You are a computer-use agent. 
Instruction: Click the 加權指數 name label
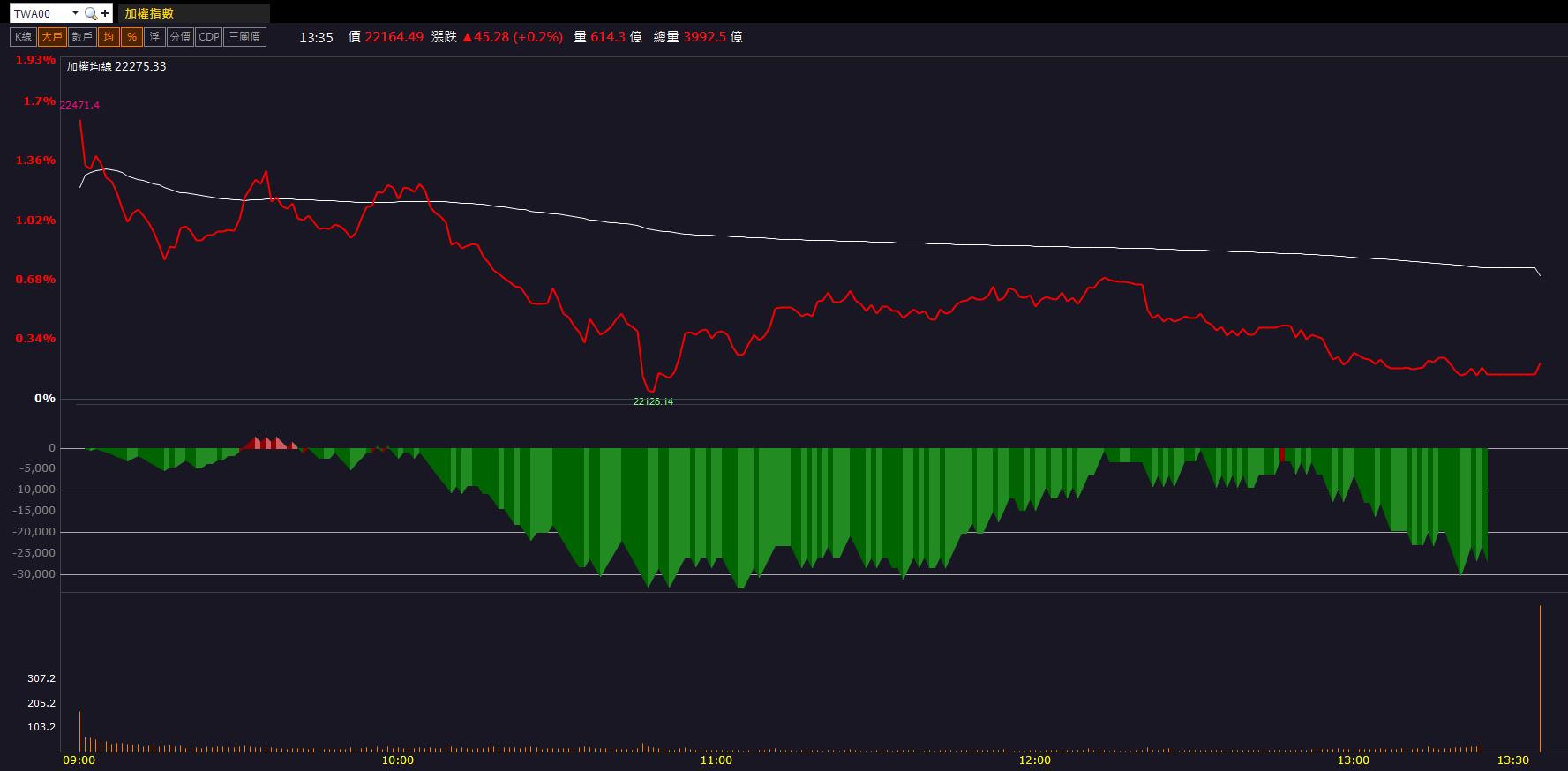point(149,13)
